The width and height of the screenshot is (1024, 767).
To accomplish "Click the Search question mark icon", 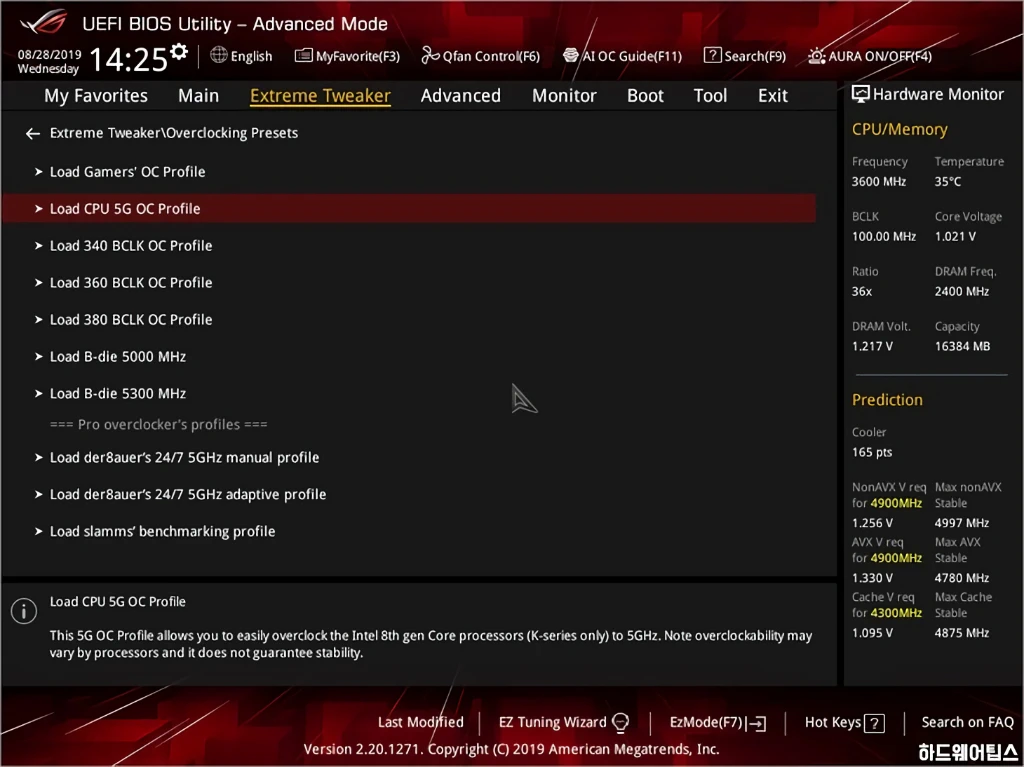I will [x=712, y=56].
